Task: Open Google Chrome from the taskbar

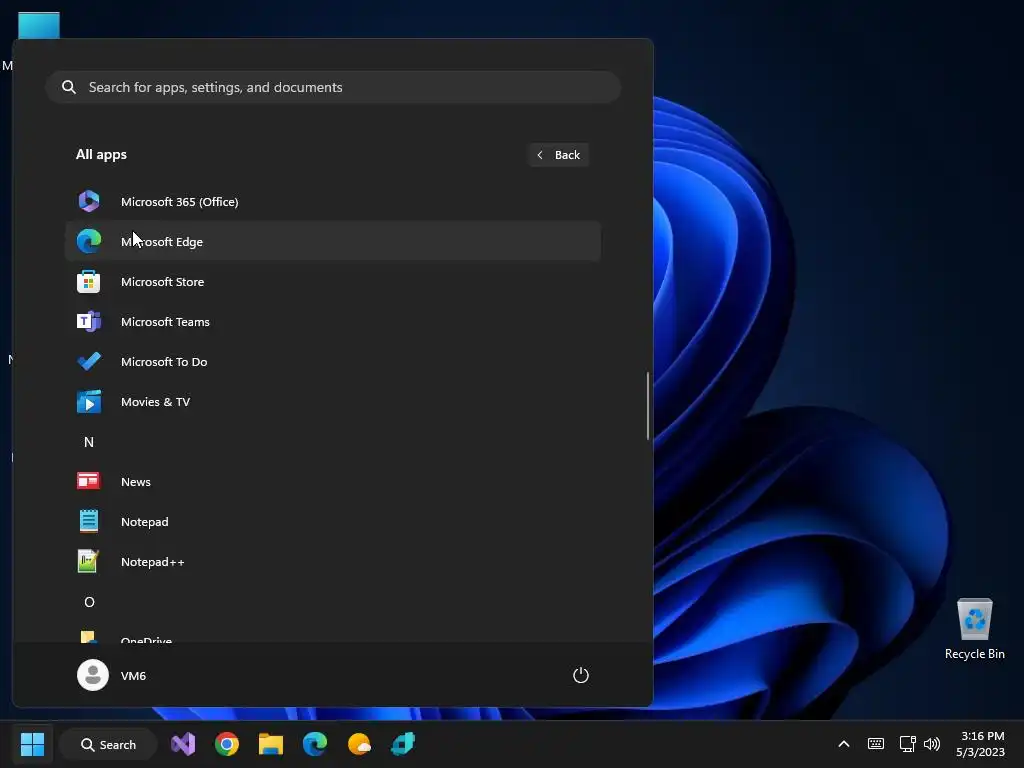Action: pyautogui.click(x=227, y=744)
